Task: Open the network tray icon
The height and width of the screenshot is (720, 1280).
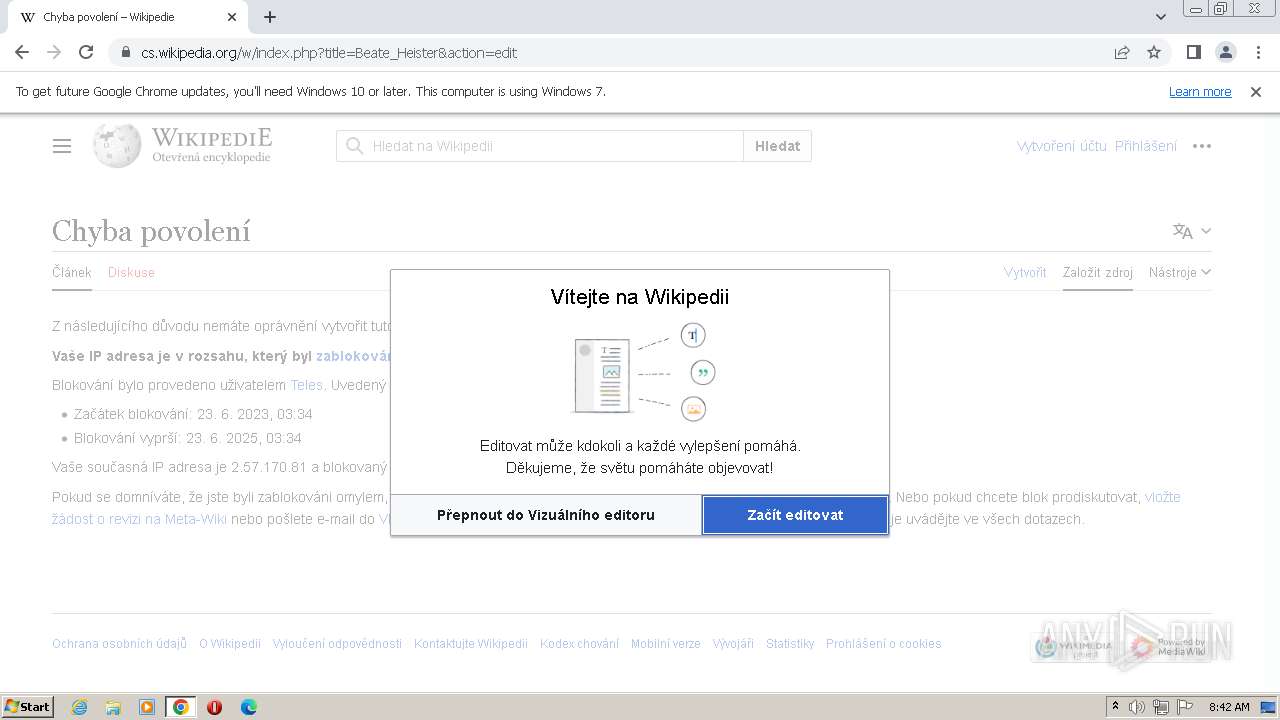Action: [1160, 707]
